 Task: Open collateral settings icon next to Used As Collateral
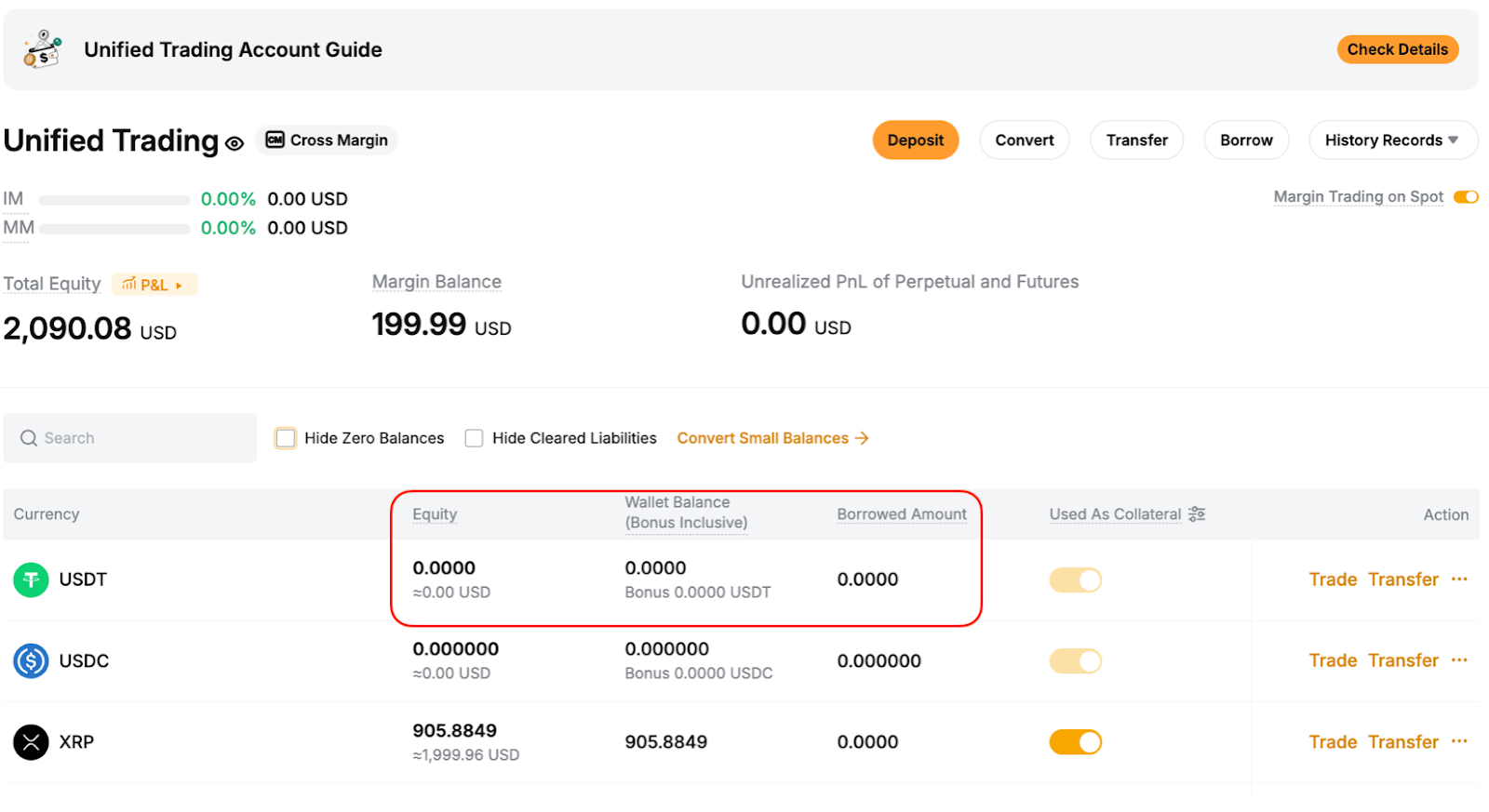(x=1197, y=514)
